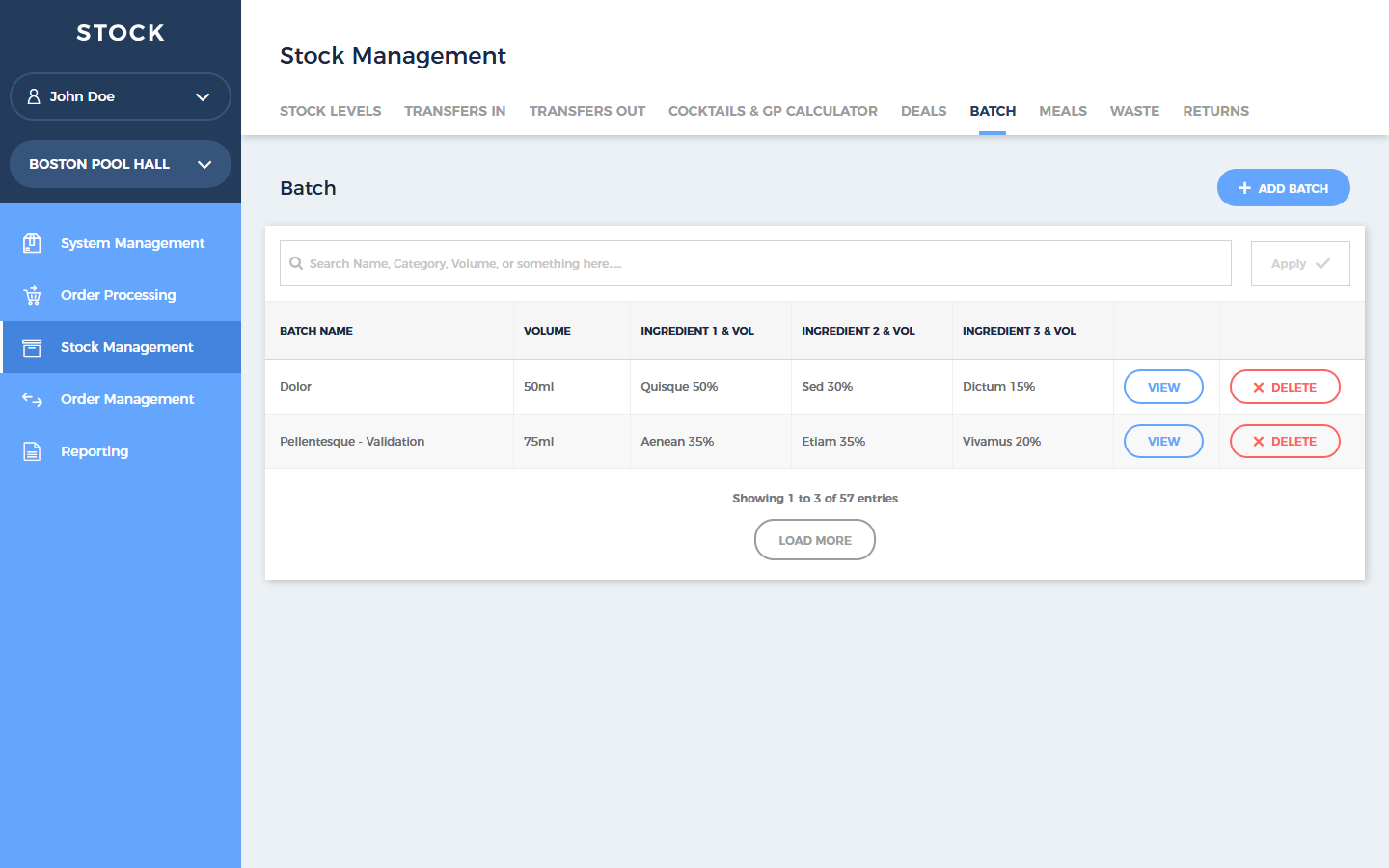The height and width of the screenshot is (868, 1389).
Task: Focus the batch search input field
Action: (x=762, y=263)
